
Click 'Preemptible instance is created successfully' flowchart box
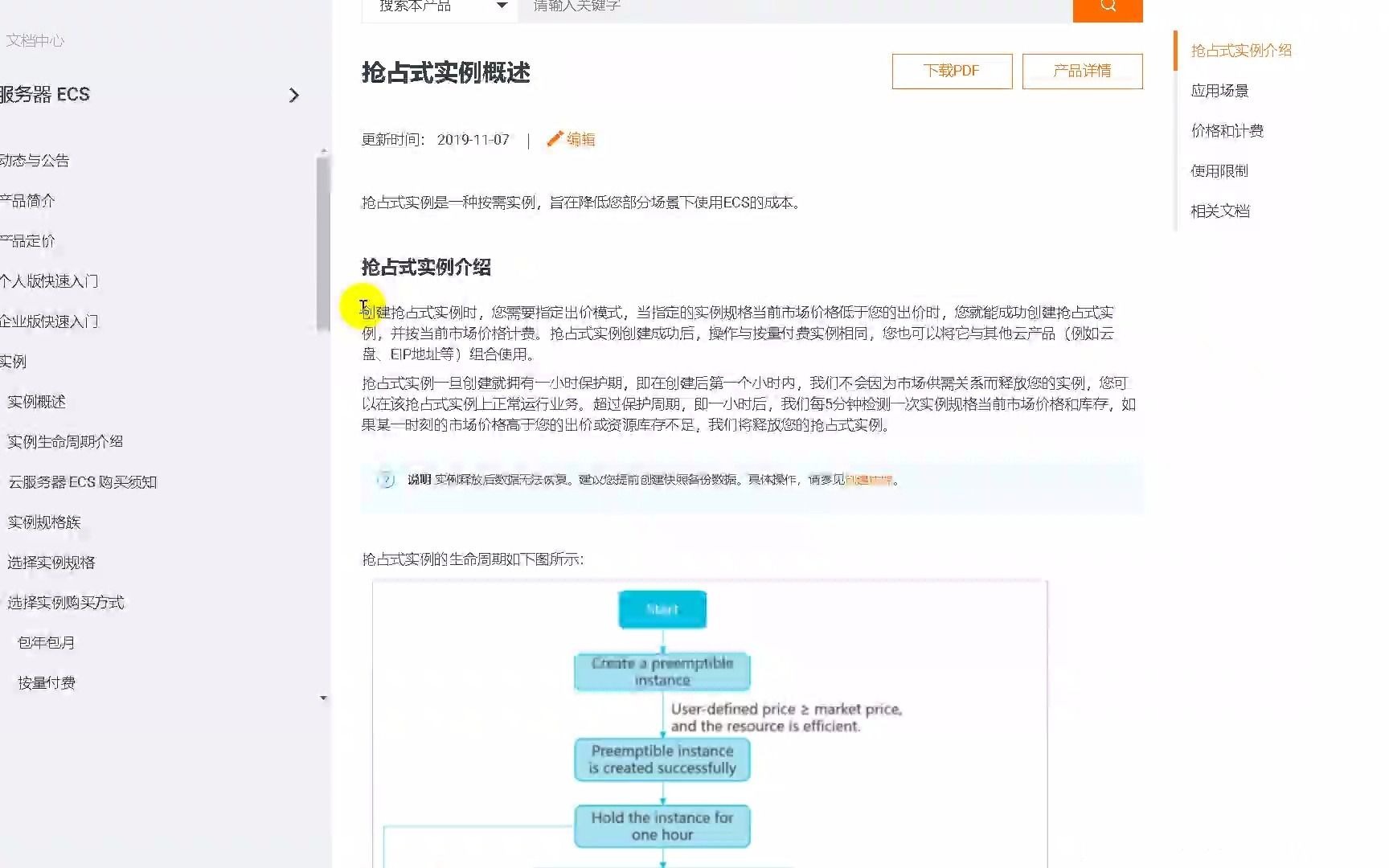point(662,759)
